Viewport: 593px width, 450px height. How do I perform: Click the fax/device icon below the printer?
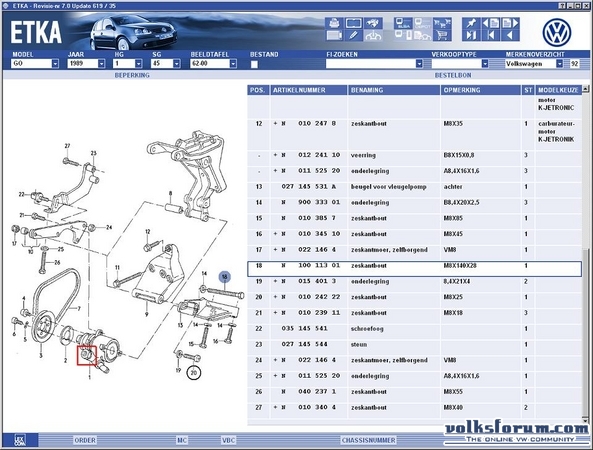click(334, 36)
